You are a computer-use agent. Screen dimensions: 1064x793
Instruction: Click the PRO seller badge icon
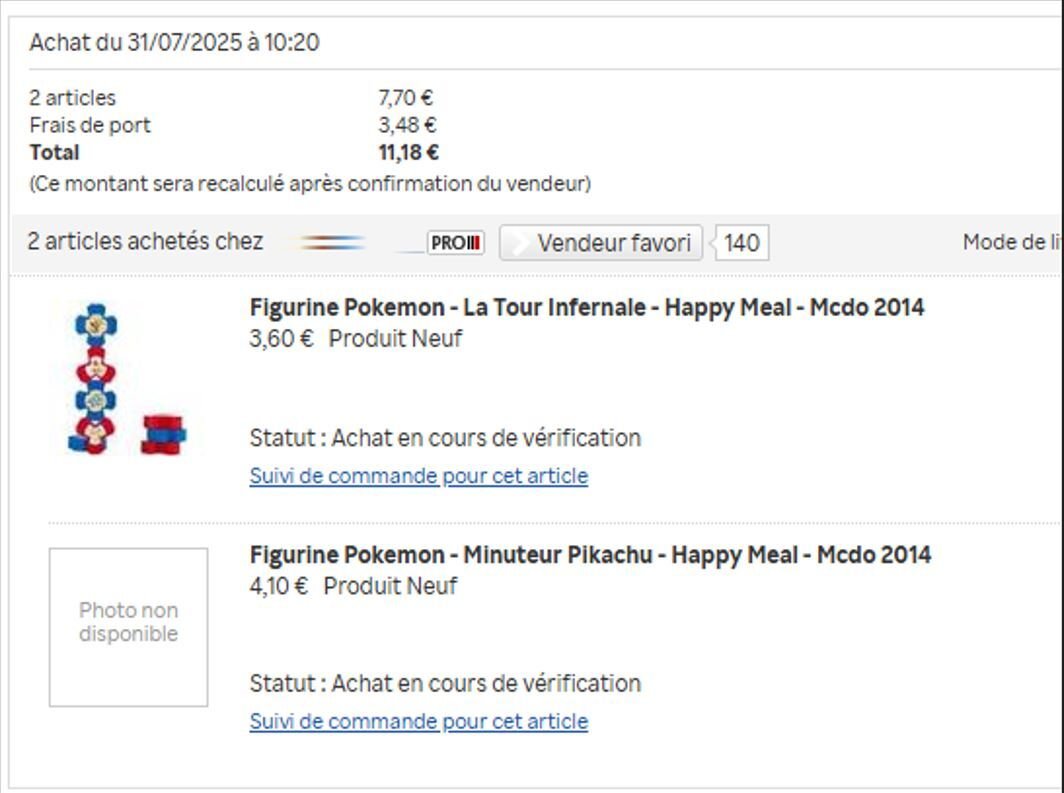[x=456, y=243]
